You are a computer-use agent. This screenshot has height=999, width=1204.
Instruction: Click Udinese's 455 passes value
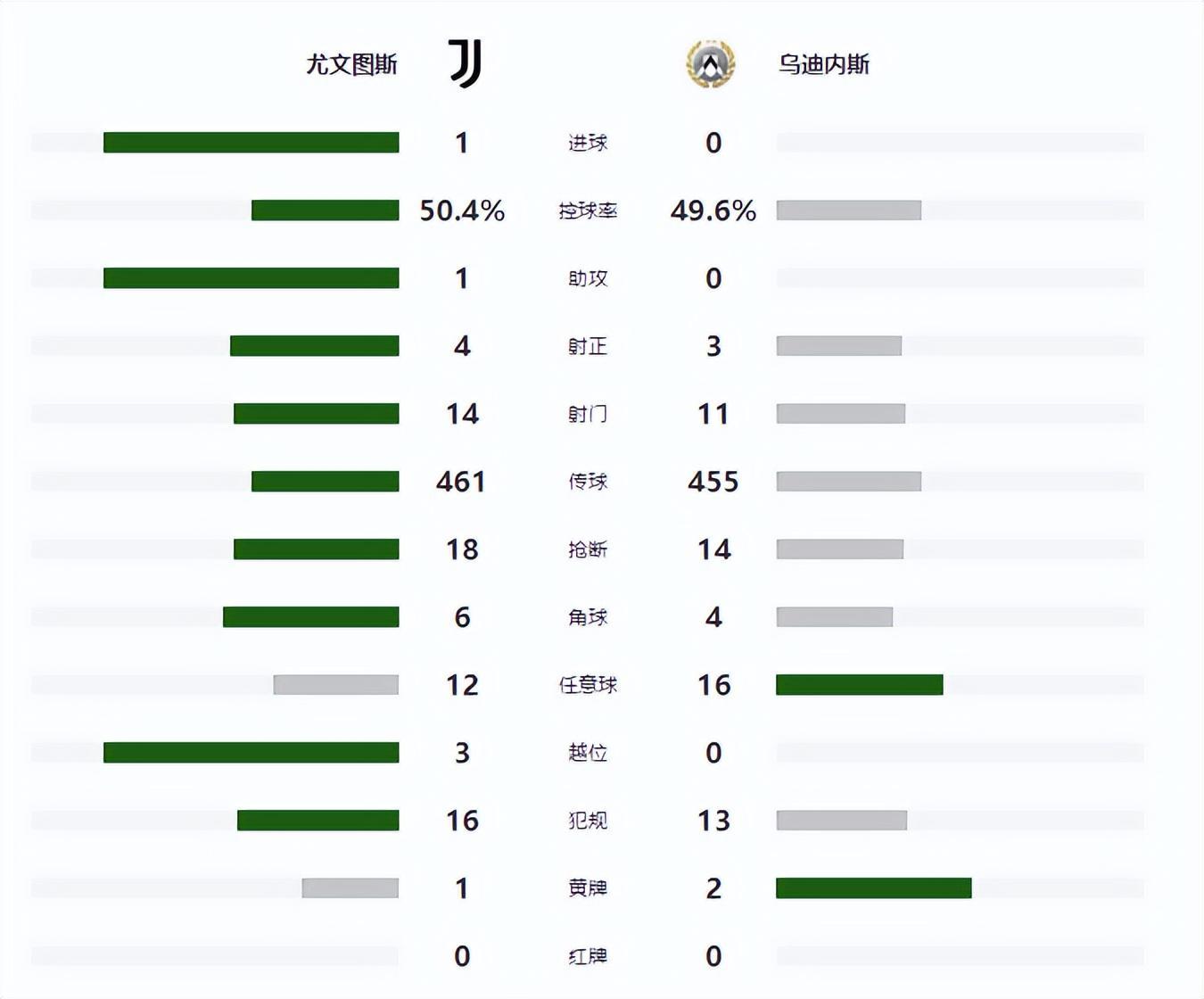coord(713,482)
